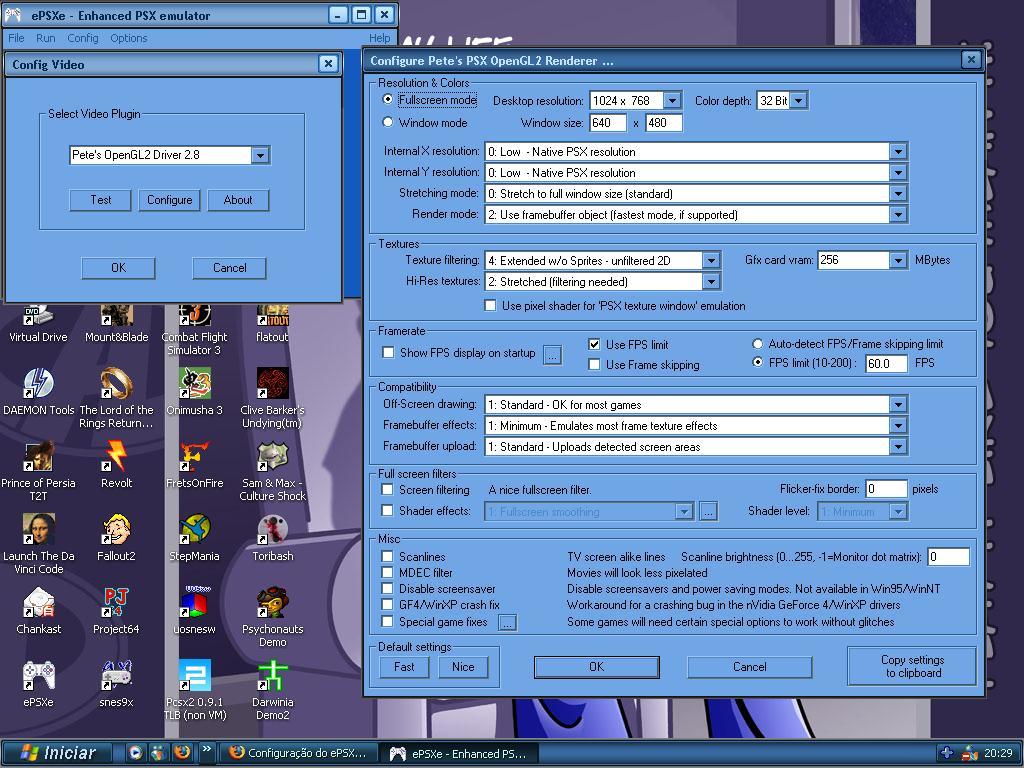Launch the Mount&Blade desktop shortcut

coord(116,324)
